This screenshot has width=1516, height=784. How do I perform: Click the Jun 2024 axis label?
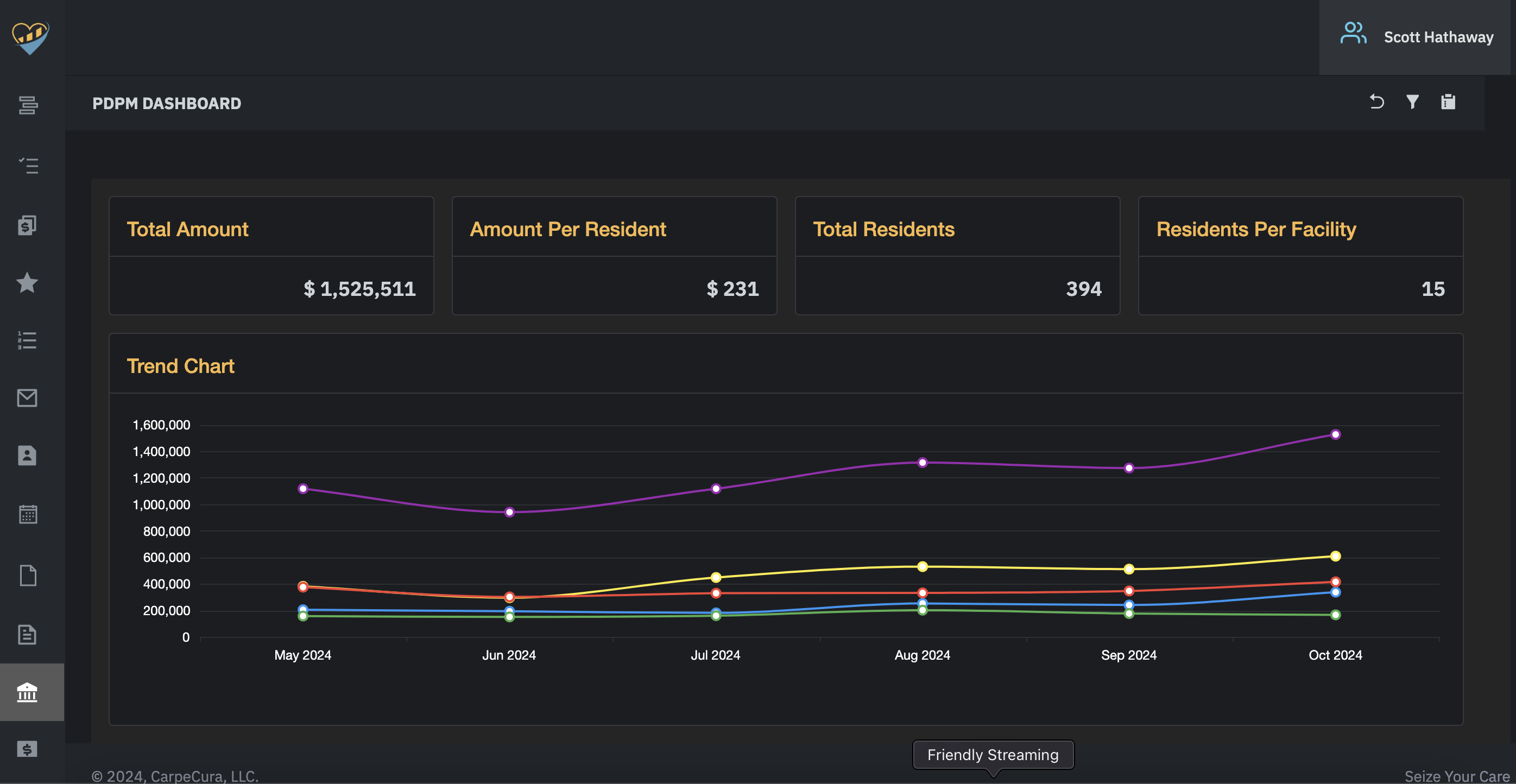pos(509,655)
